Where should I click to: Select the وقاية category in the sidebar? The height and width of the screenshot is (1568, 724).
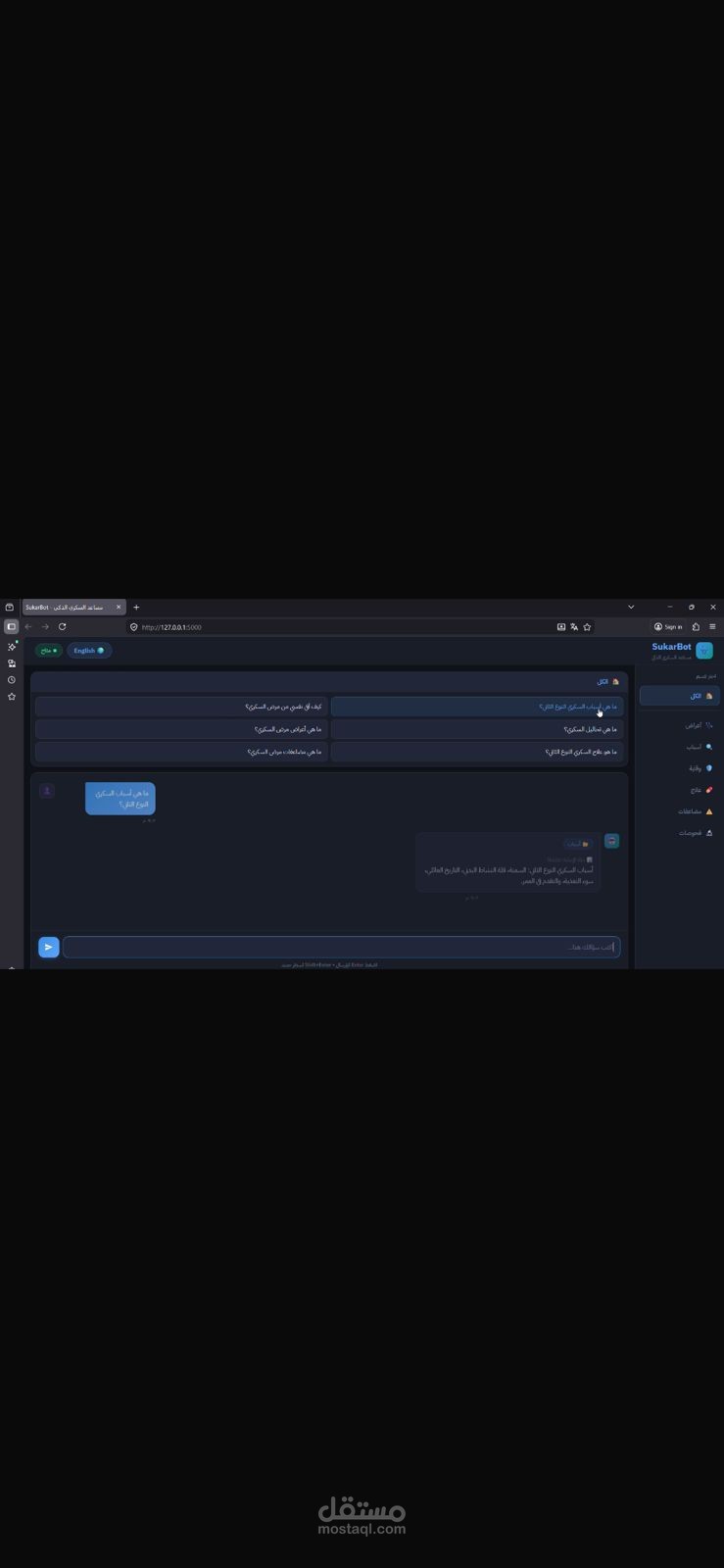tap(680, 768)
